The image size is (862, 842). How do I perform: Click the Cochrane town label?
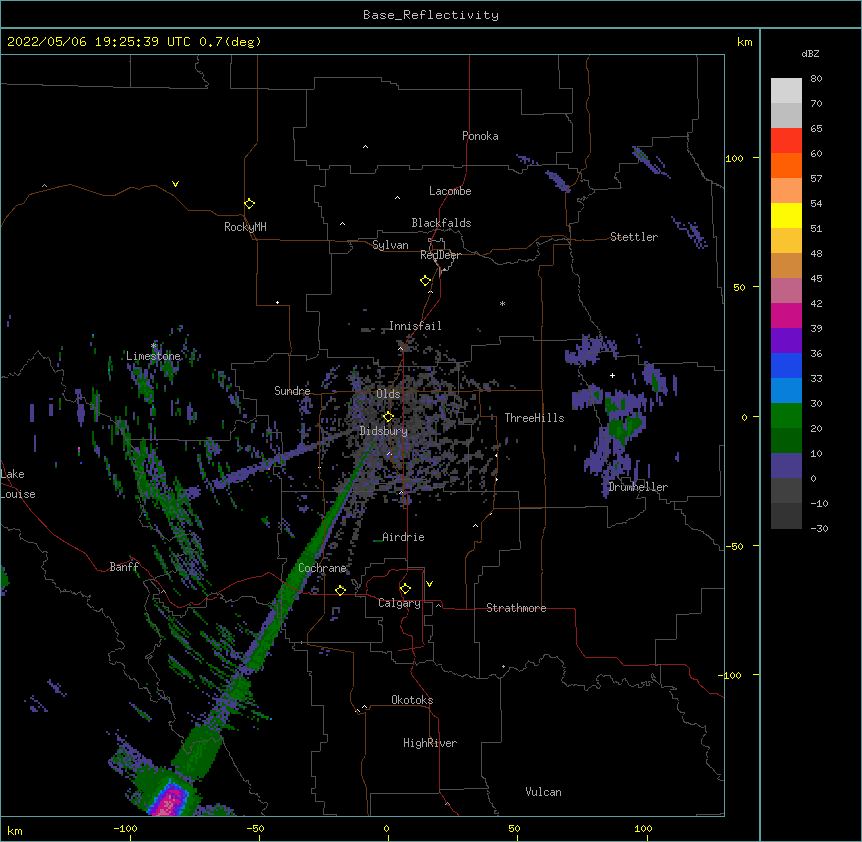click(322, 568)
